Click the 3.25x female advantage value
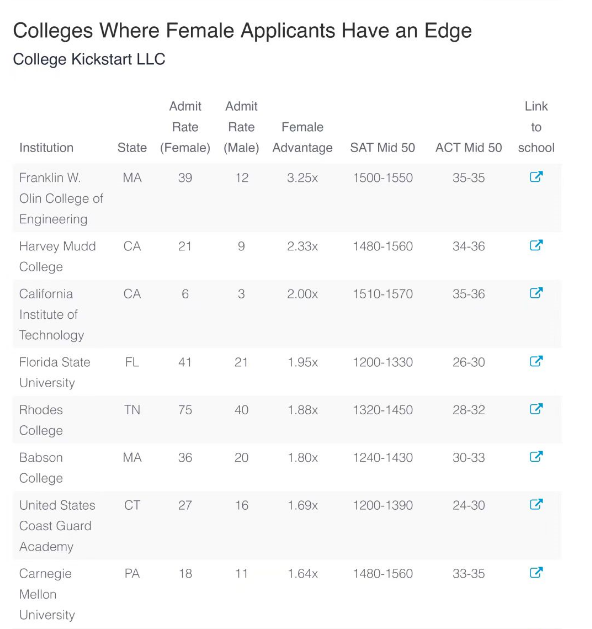This screenshot has width=592, height=629. (x=302, y=178)
